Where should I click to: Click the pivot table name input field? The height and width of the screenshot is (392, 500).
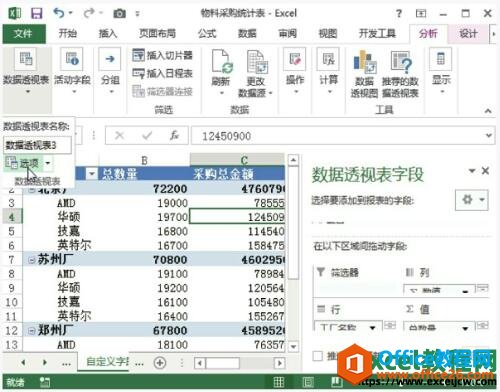point(37,145)
